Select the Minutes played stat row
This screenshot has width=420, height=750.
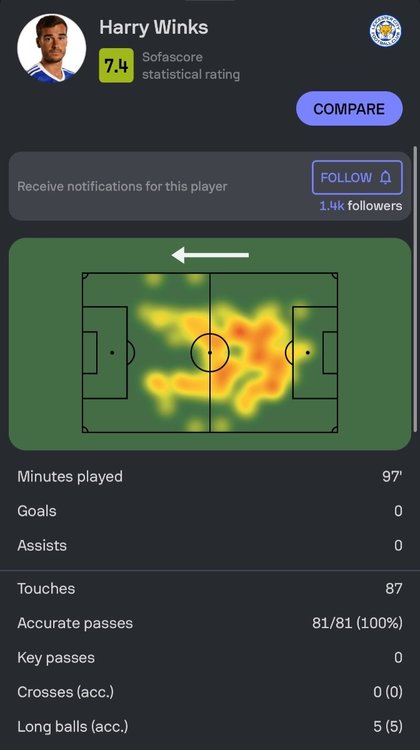[x=210, y=476]
